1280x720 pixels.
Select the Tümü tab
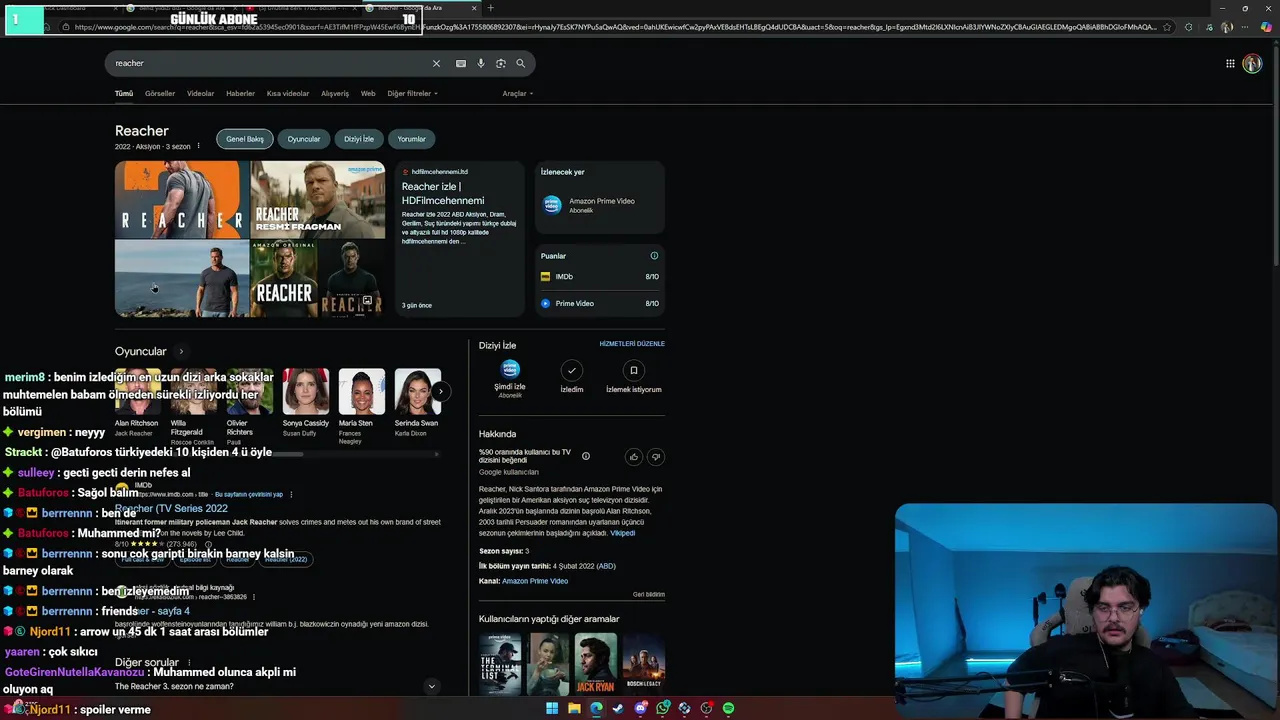[x=124, y=93]
